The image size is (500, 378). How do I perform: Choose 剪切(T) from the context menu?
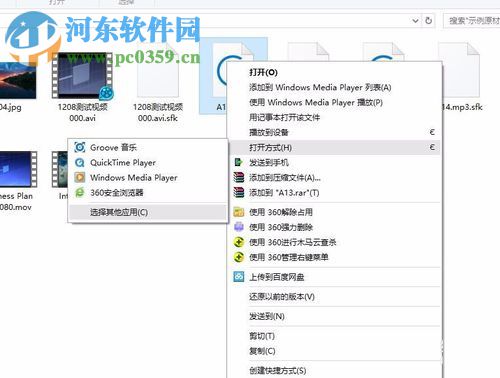pyautogui.click(x=334, y=336)
